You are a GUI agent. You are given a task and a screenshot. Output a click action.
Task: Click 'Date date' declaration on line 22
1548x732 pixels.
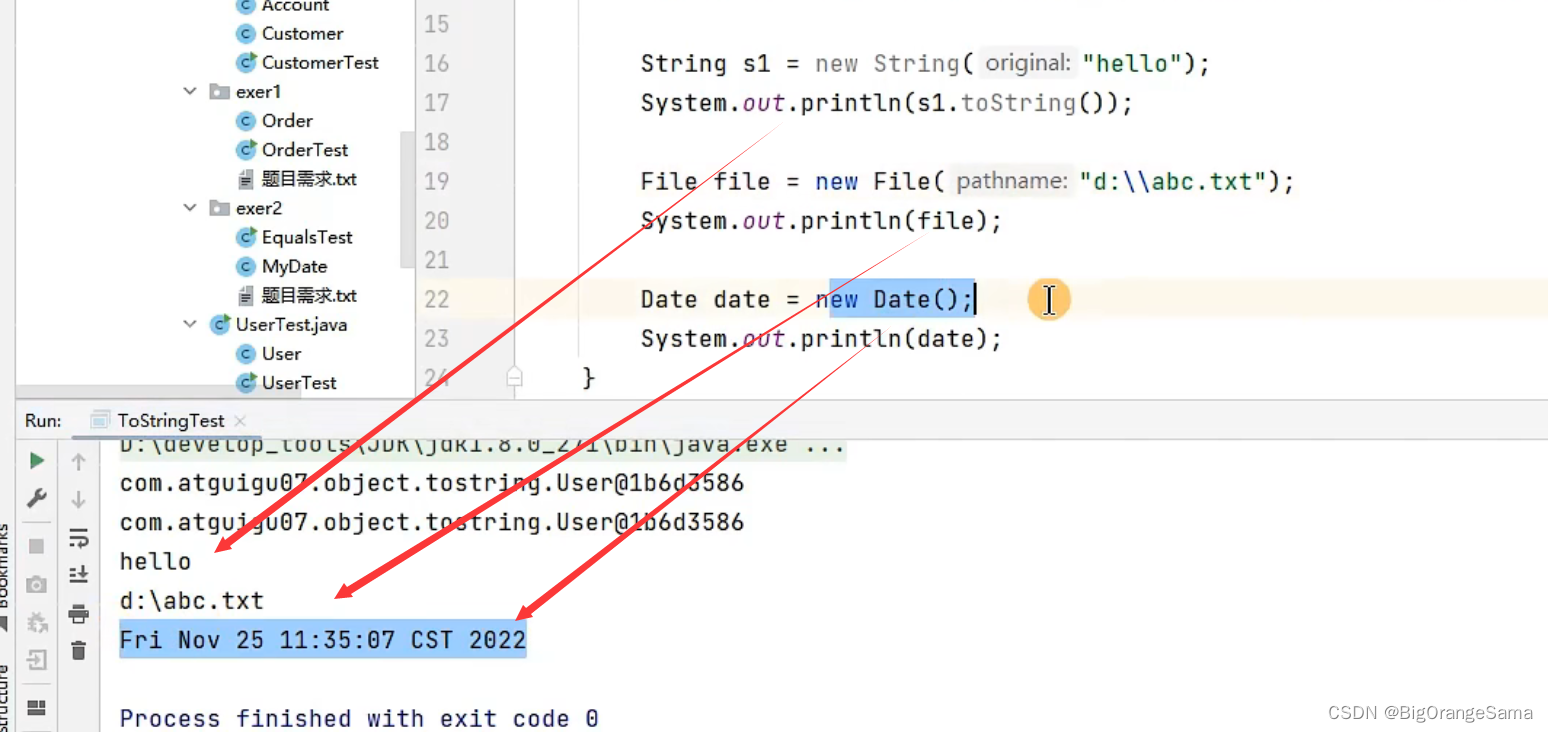pos(705,299)
